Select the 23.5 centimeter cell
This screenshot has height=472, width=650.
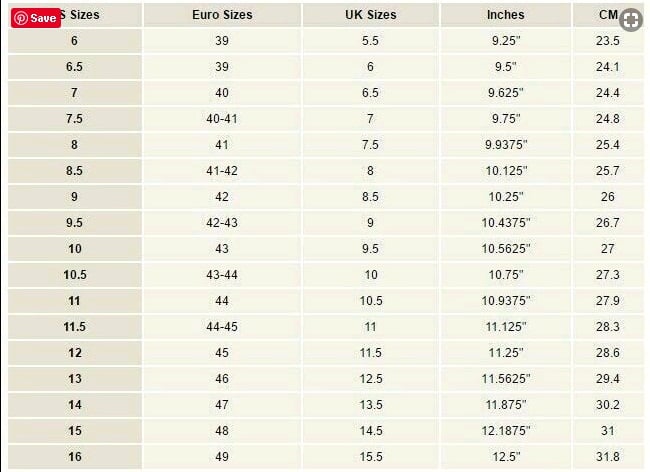[607, 40]
